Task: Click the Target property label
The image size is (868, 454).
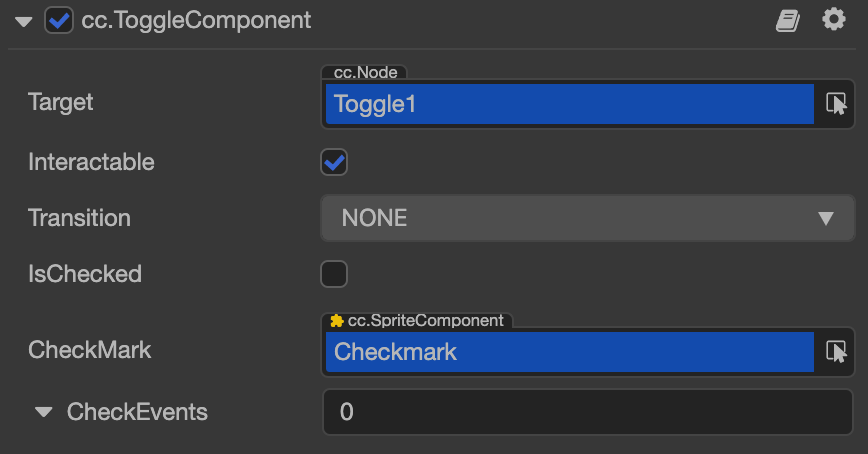Action: (x=61, y=102)
